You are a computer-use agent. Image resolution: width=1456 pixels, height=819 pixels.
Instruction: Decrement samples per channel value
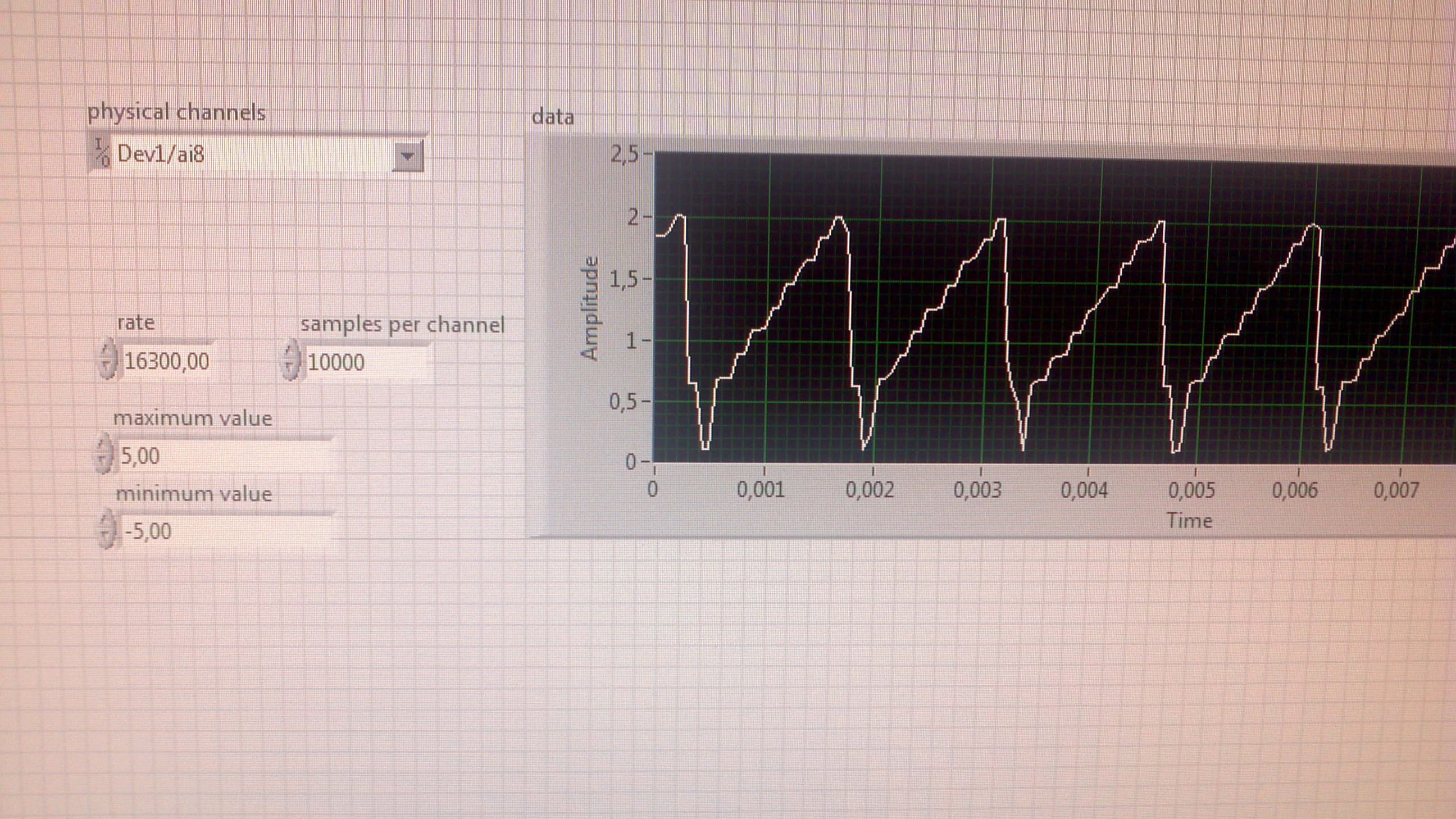coord(289,370)
